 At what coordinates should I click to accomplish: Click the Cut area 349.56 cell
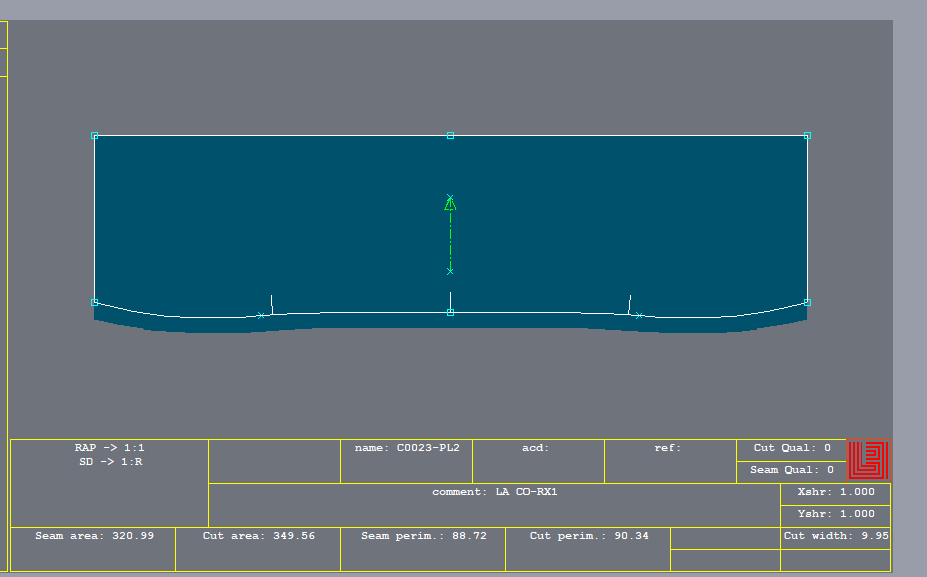tap(258, 549)
